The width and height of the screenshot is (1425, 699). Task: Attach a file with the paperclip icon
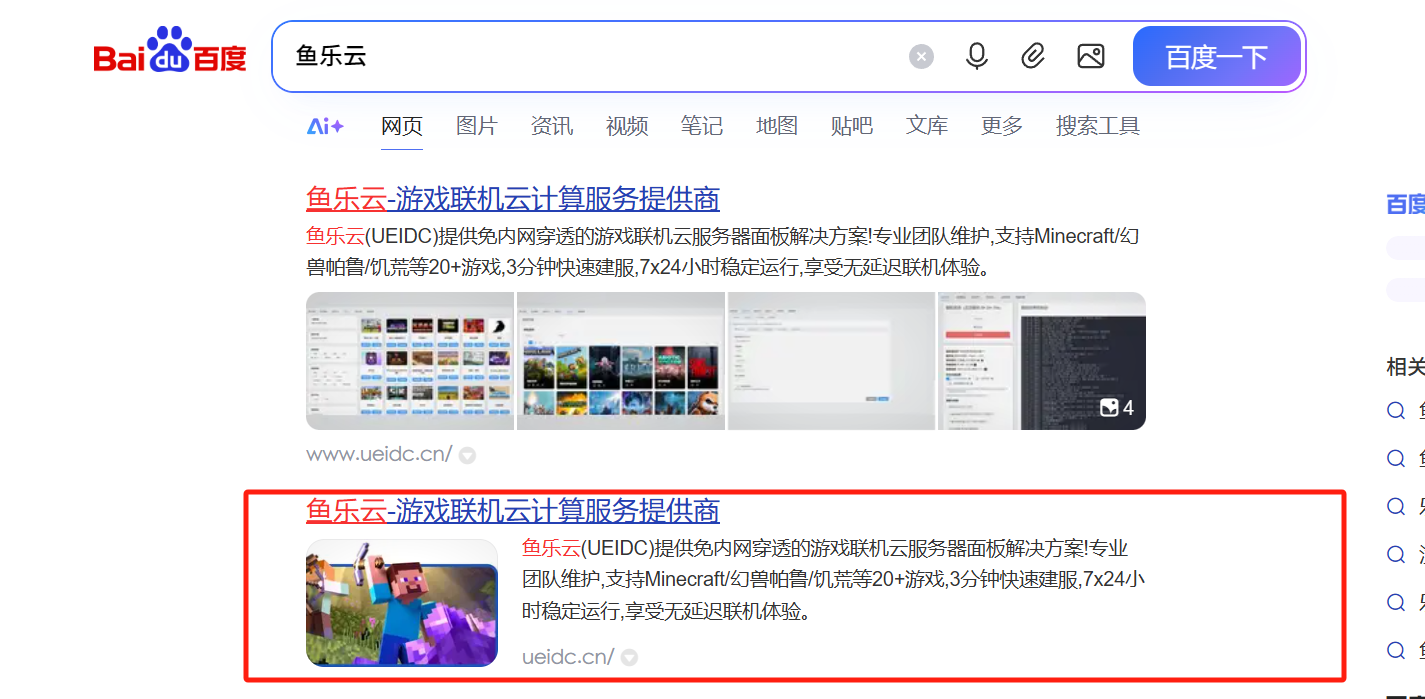tap(1033, 56)
